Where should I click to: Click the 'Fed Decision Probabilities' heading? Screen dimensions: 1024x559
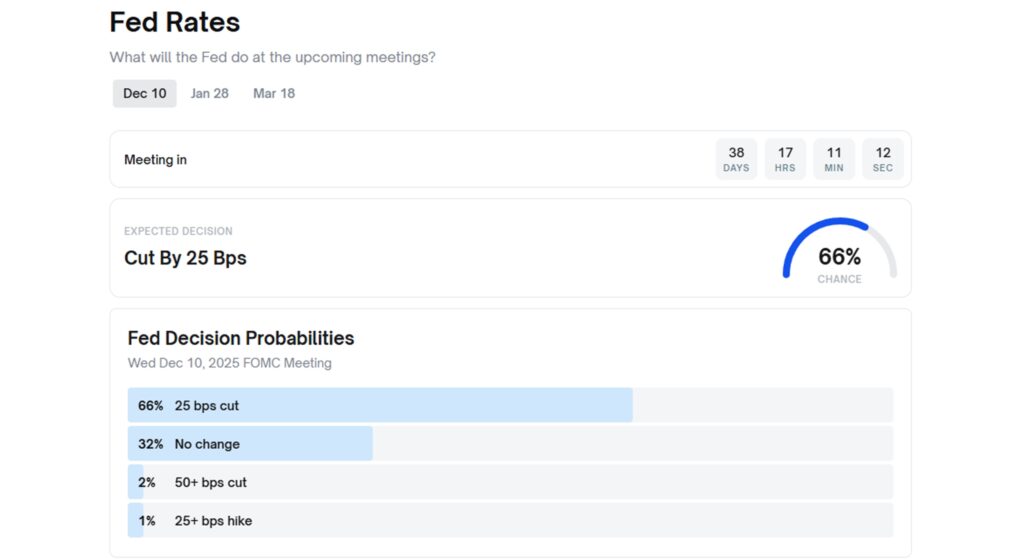coord(241,338)
